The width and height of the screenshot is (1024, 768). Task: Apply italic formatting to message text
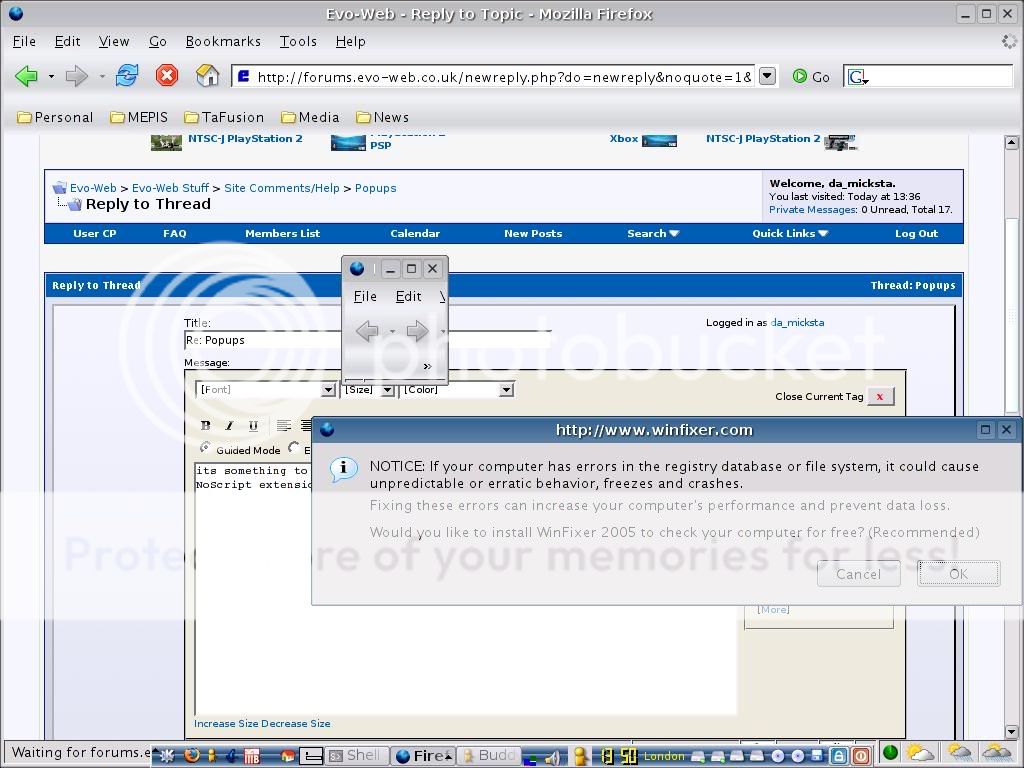[229, 425]
